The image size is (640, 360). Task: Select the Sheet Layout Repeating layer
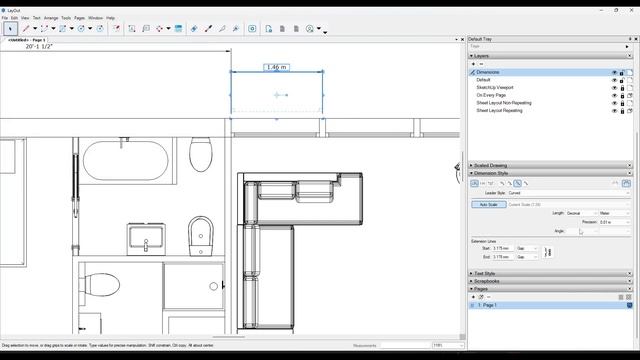551,111
